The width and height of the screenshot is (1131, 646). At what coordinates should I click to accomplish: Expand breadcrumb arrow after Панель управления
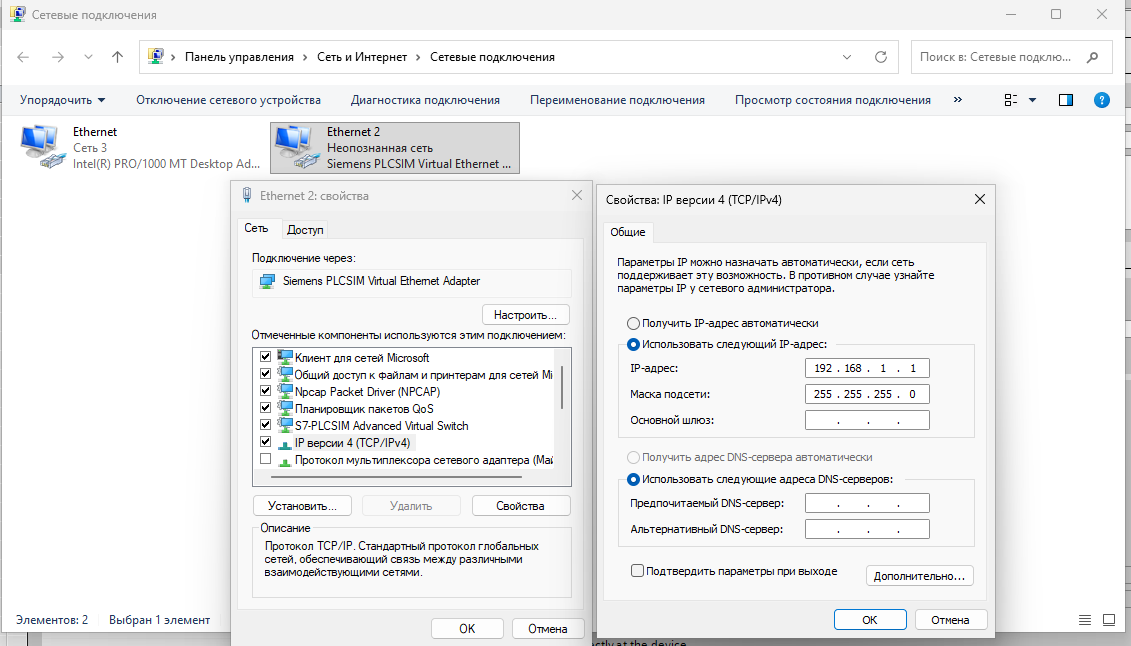click(x=305, y=57)
